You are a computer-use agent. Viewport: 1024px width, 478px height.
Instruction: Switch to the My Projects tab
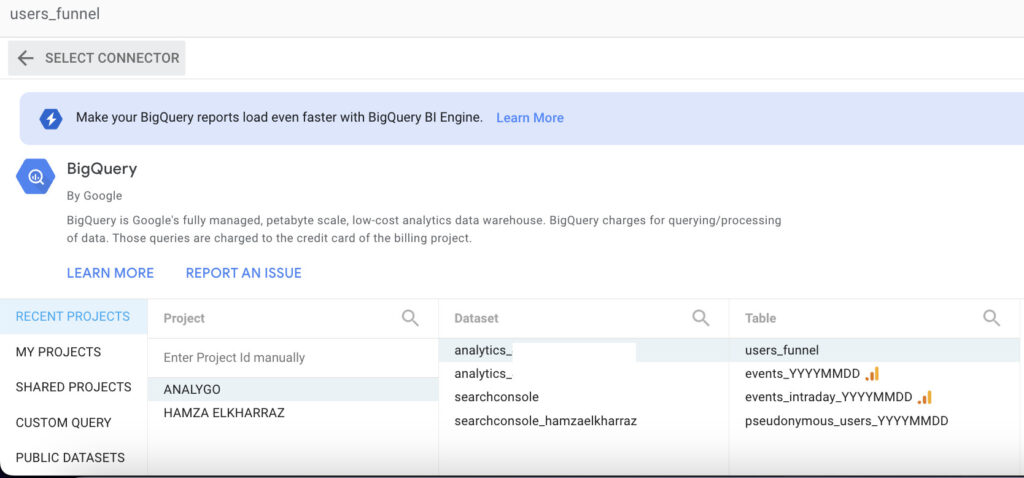(x=58, y=352)
